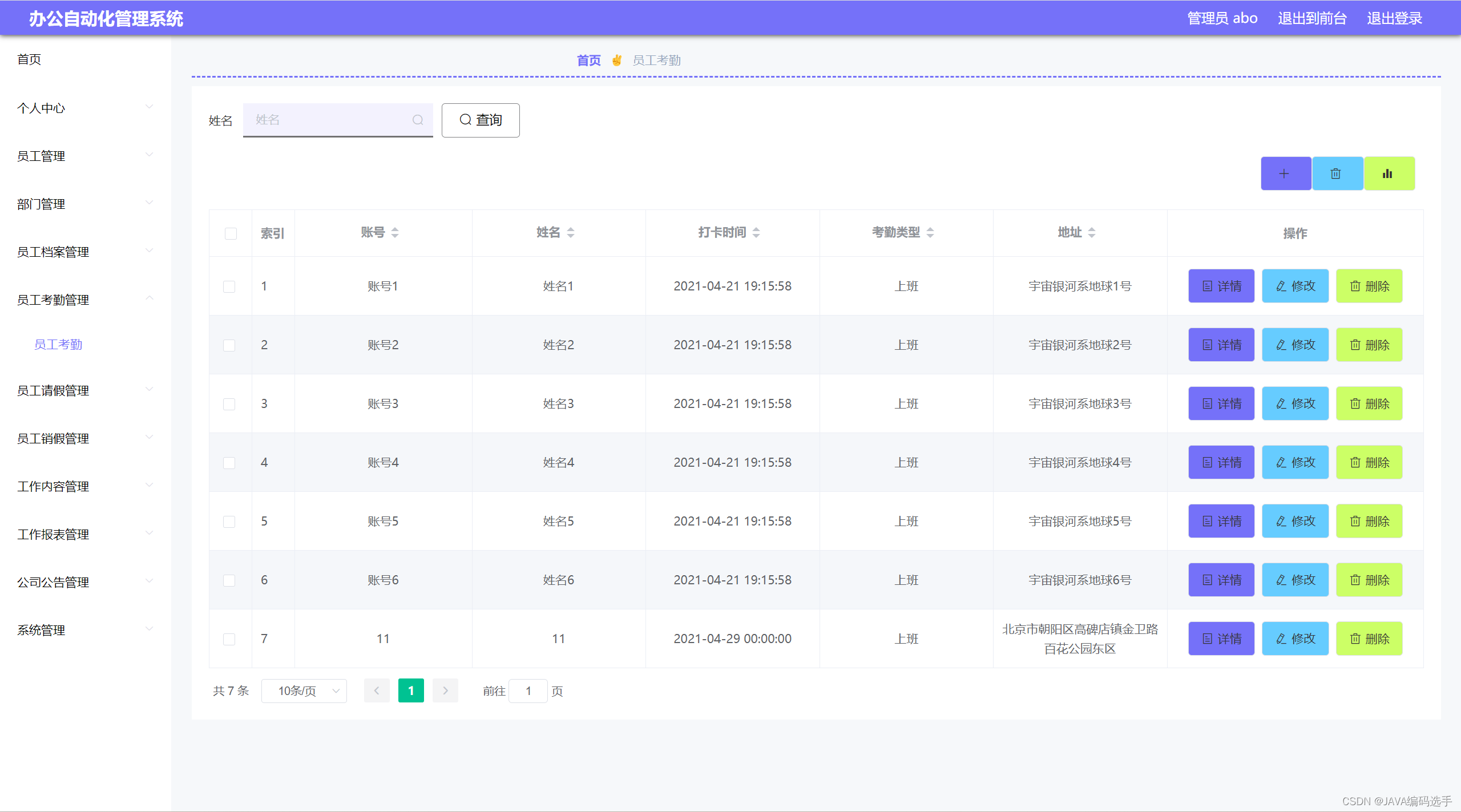
Task: Expand the 员工档案管理 sidebar menu
Action: point(86,252)
